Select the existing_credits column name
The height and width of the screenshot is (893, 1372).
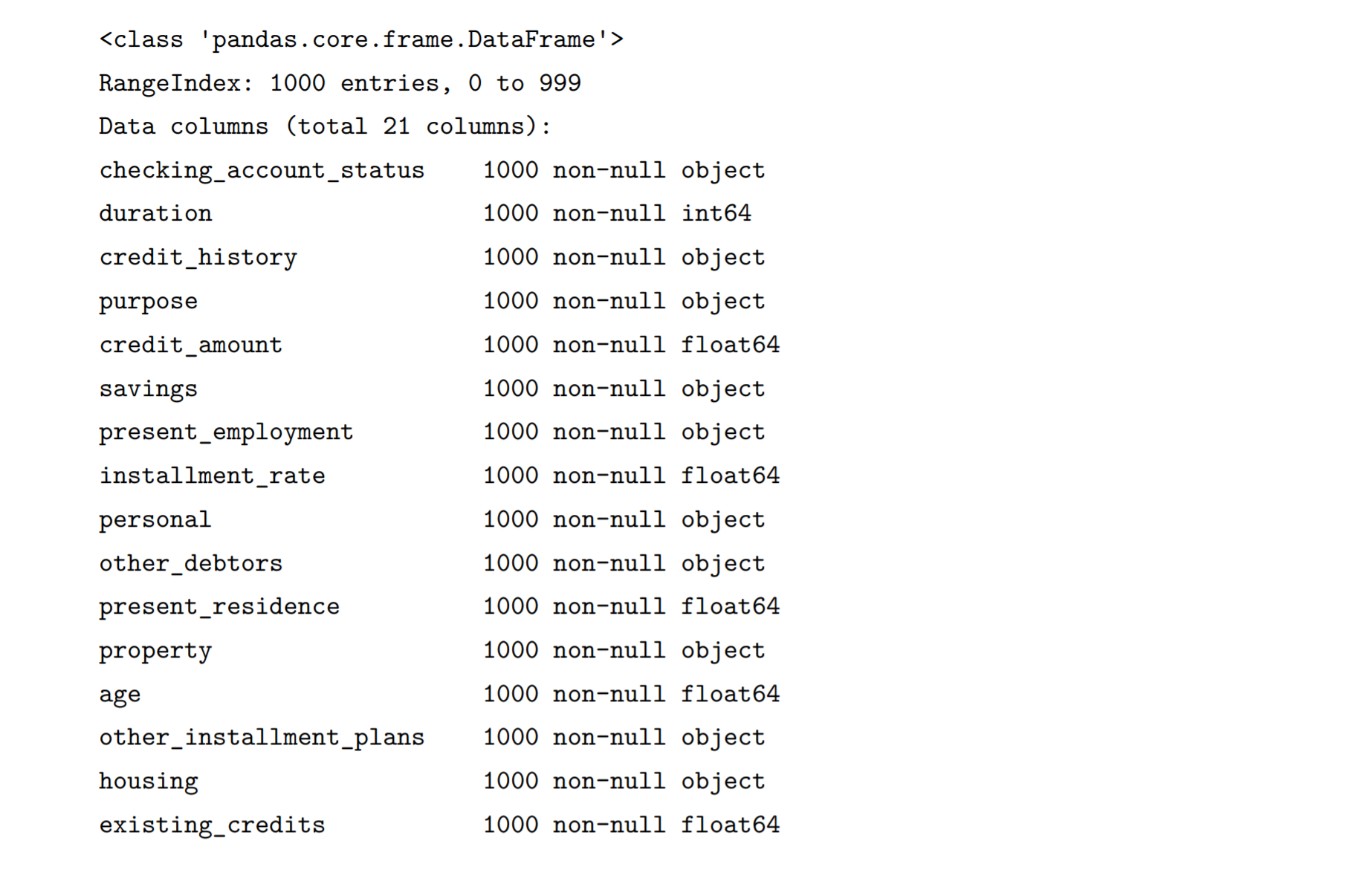point(212,825)
